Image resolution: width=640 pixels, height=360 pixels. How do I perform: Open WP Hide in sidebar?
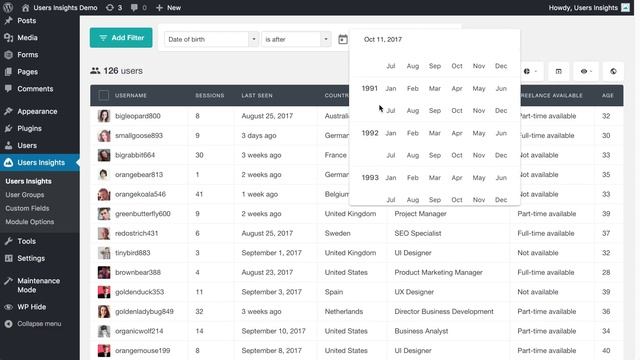coord(31,307)
